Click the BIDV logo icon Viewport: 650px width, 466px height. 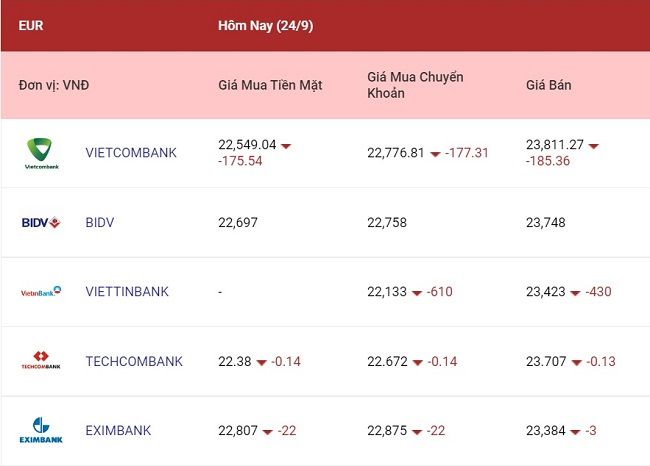(41, 223)
